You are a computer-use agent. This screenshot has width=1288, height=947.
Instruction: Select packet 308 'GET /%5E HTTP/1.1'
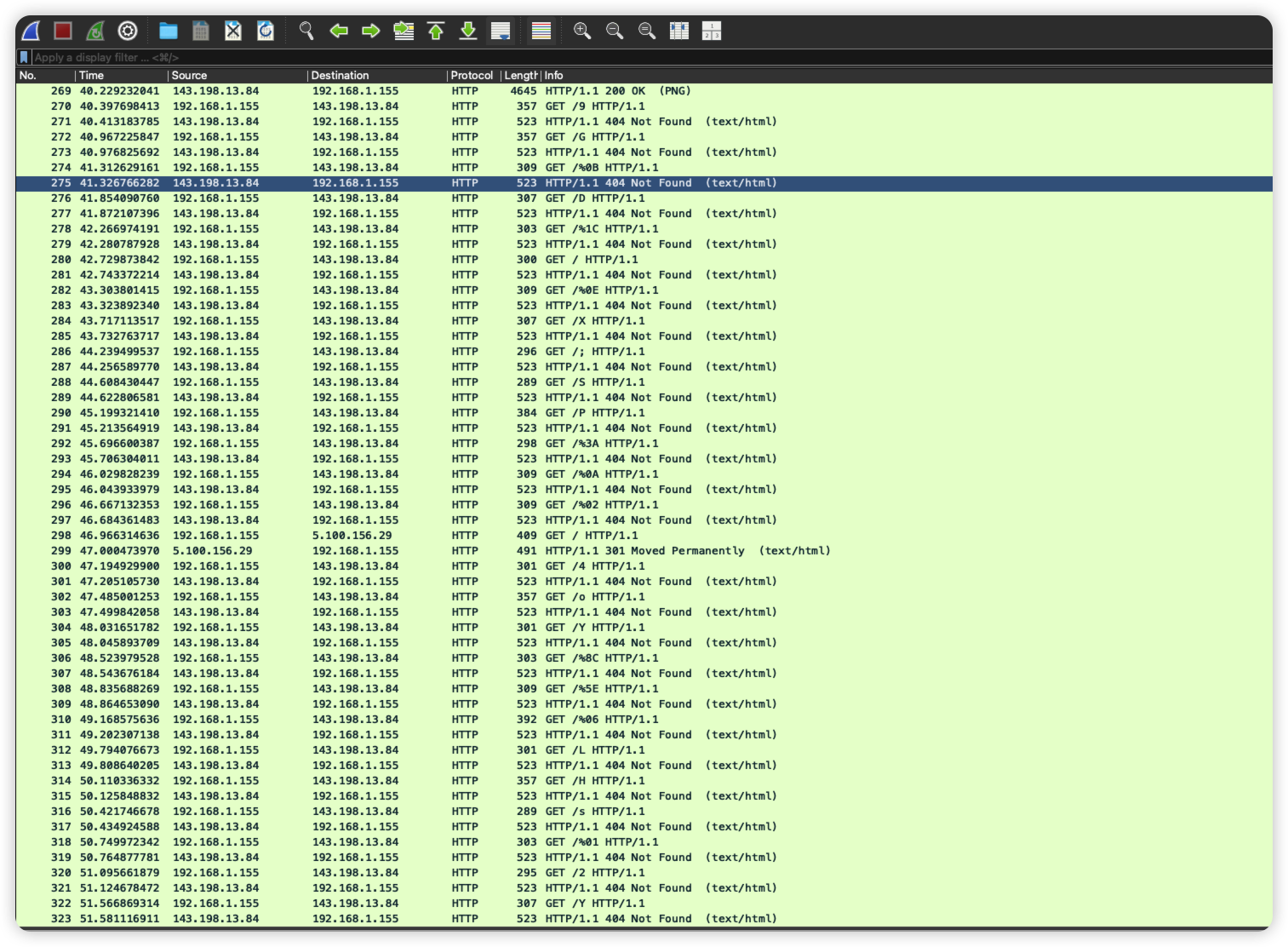[x=644, y=689]
